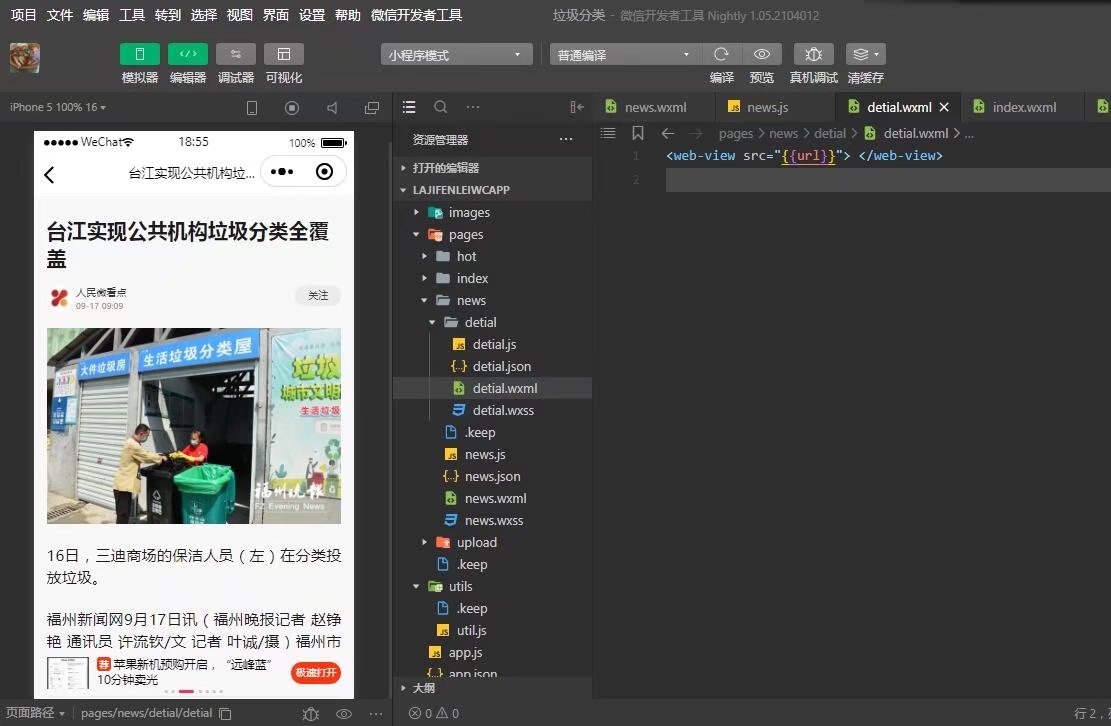Viewport: 1111px width, 726px height.
Task: Open news.json in the file tree
Action: 492,476
